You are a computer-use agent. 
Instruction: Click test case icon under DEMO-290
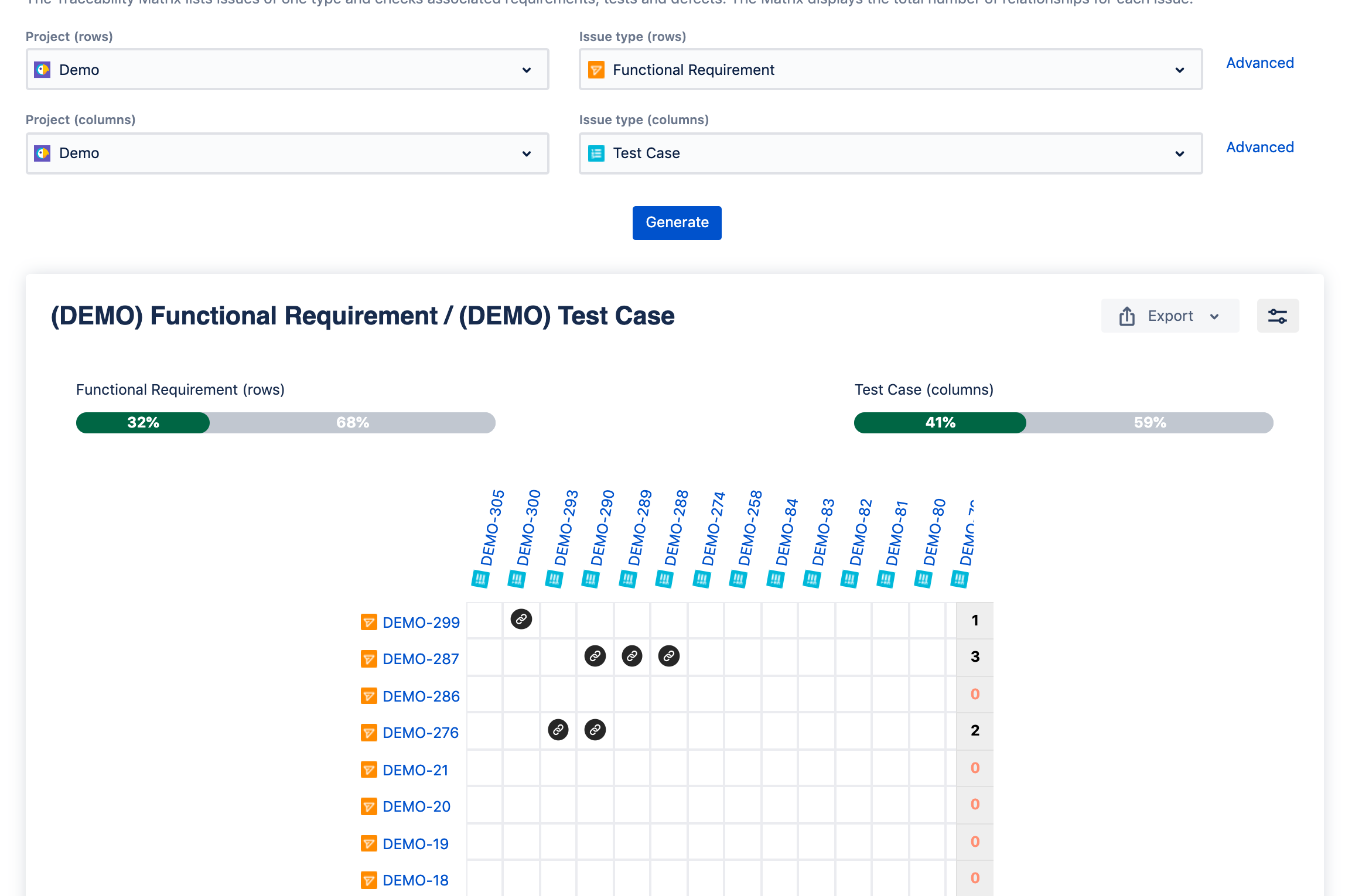590,580
